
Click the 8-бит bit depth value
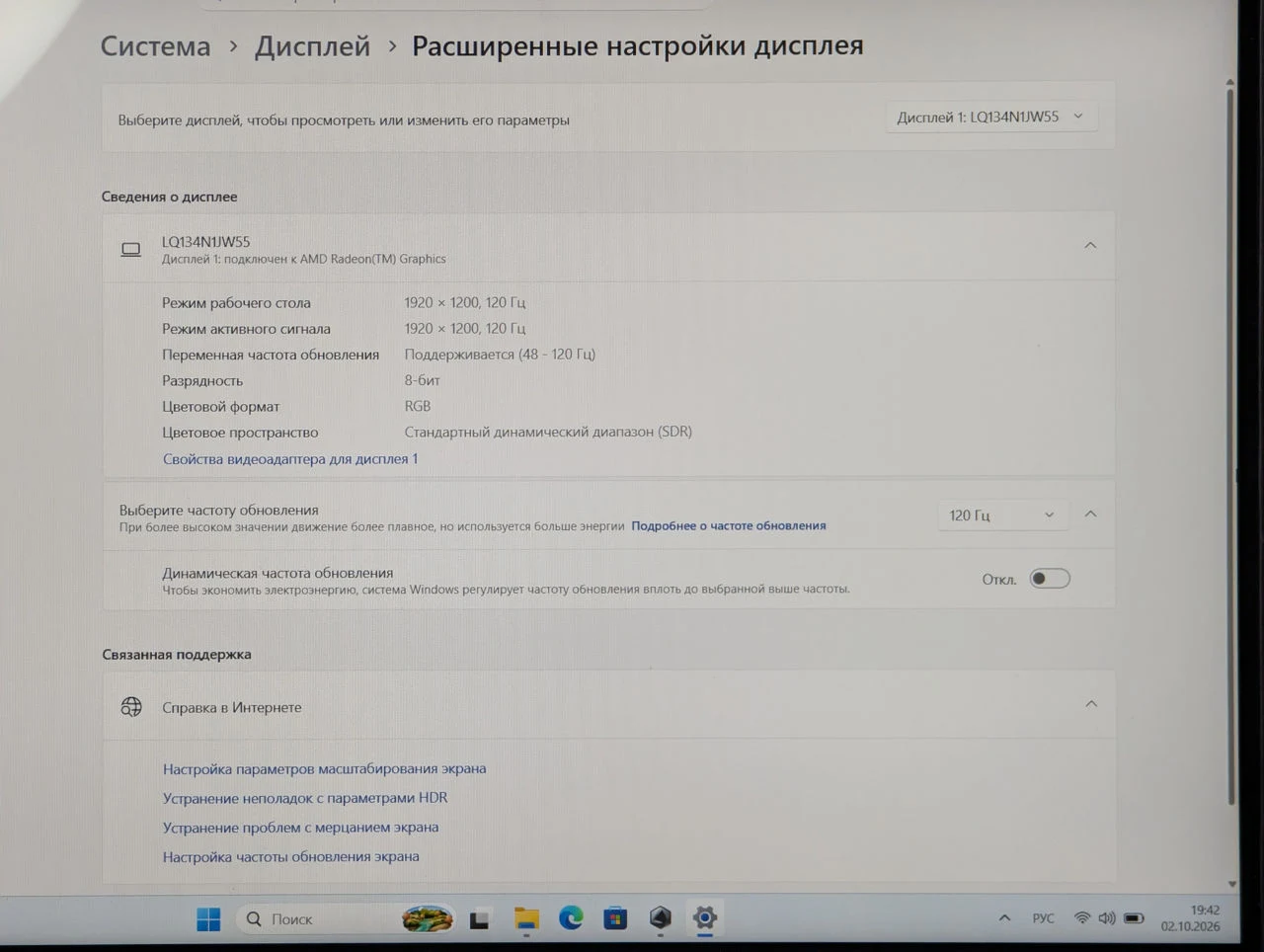click(x=423, y=380)
